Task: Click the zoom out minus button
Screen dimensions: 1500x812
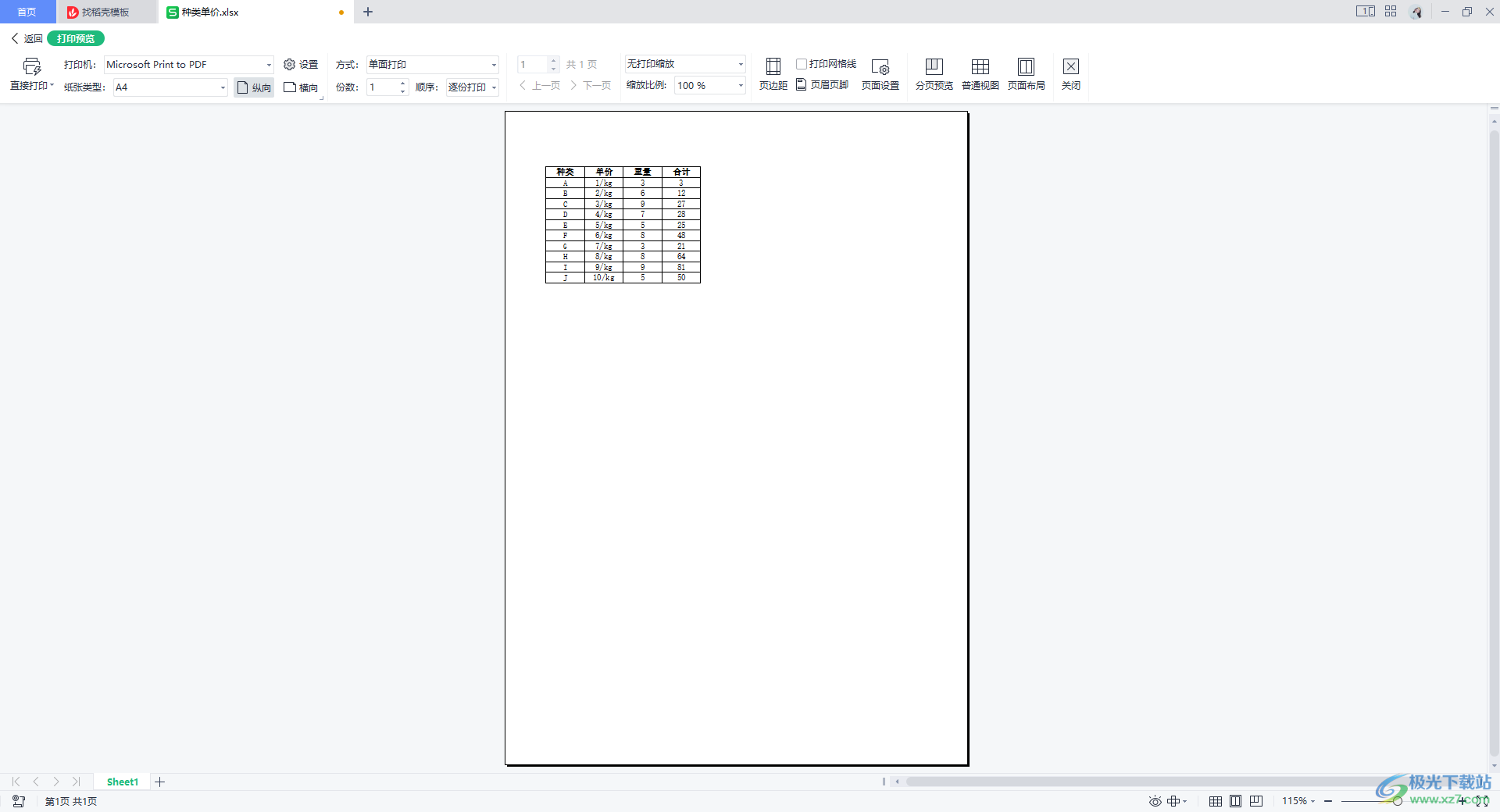Action: click(1328, 801)
